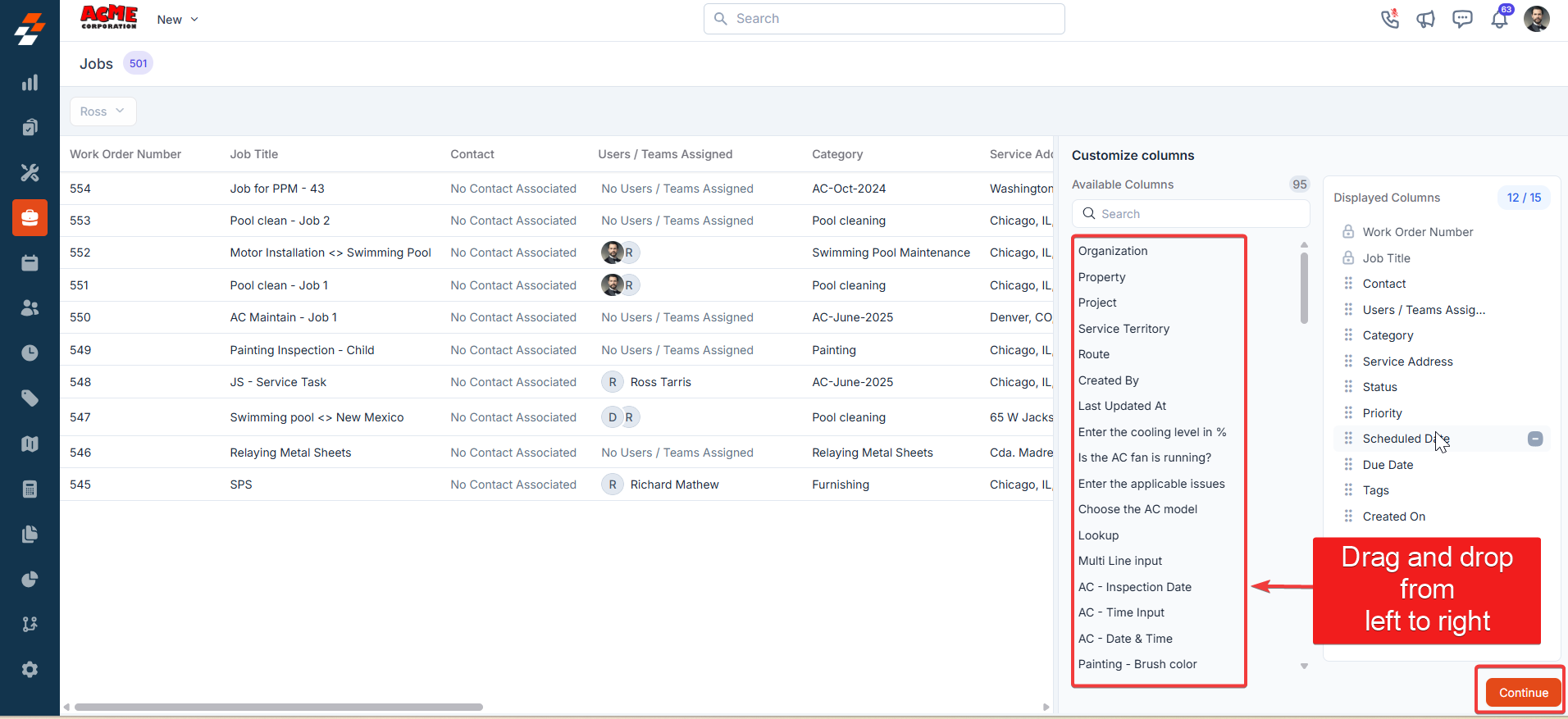Select Created By in available columns
1568x719 pixels.
1109,380
